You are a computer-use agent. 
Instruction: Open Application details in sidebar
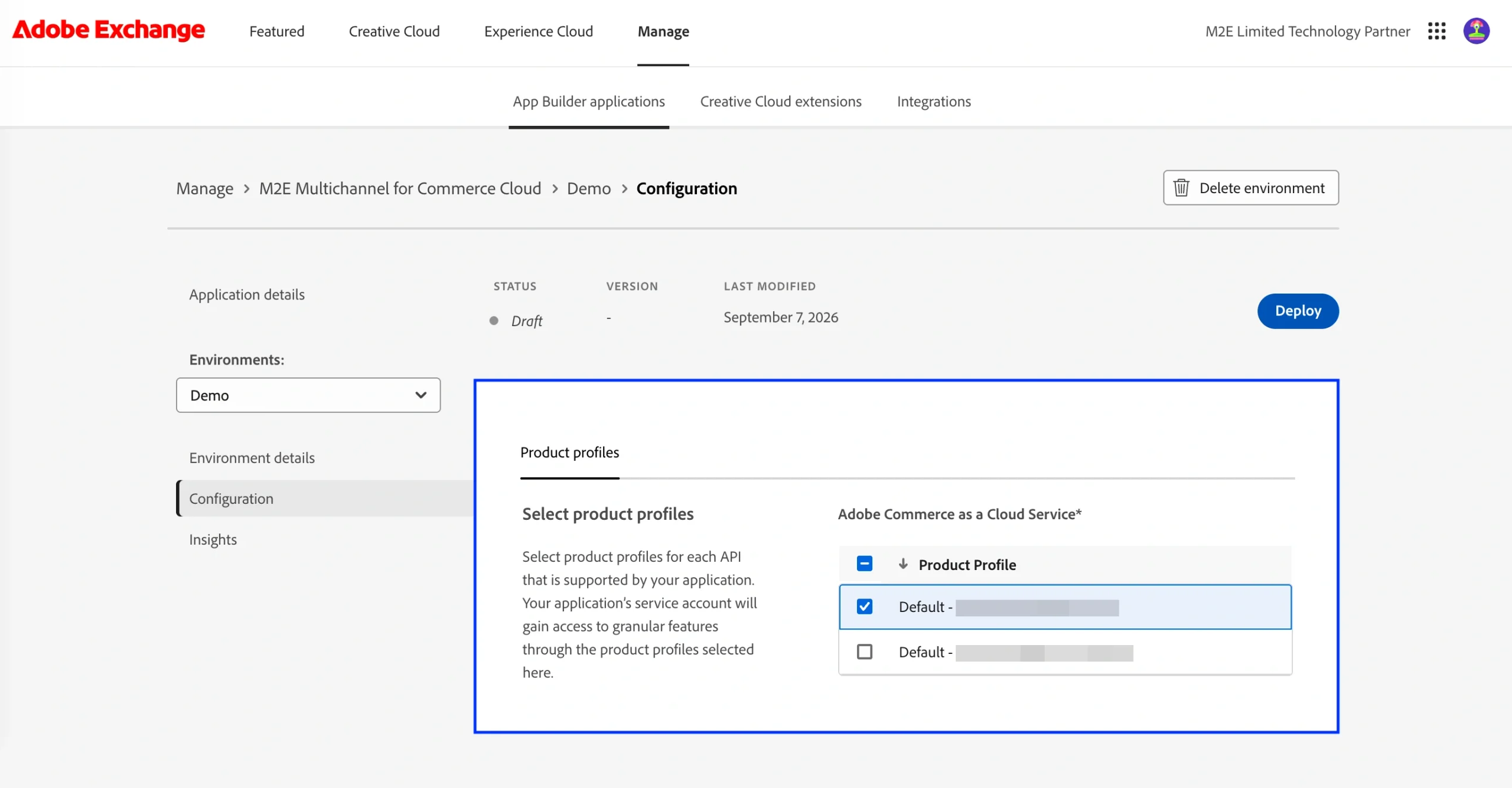pos(247,295)
